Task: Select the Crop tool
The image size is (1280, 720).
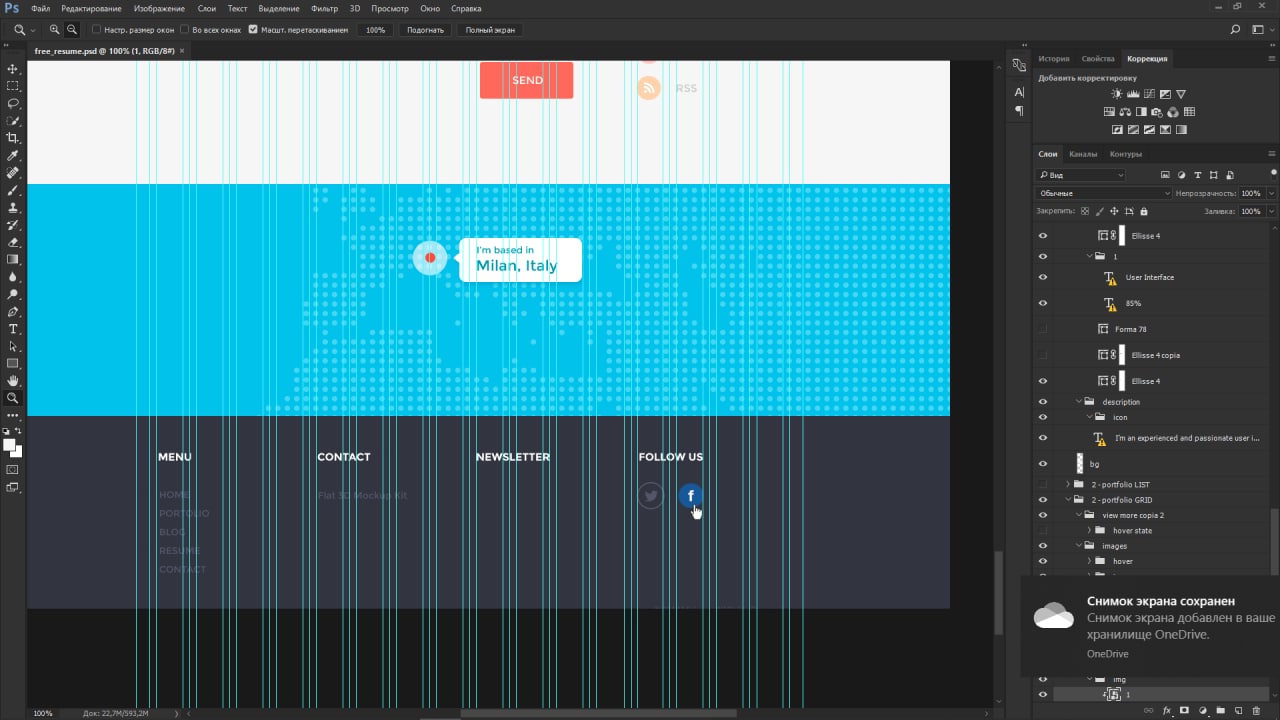Action: 13,138
